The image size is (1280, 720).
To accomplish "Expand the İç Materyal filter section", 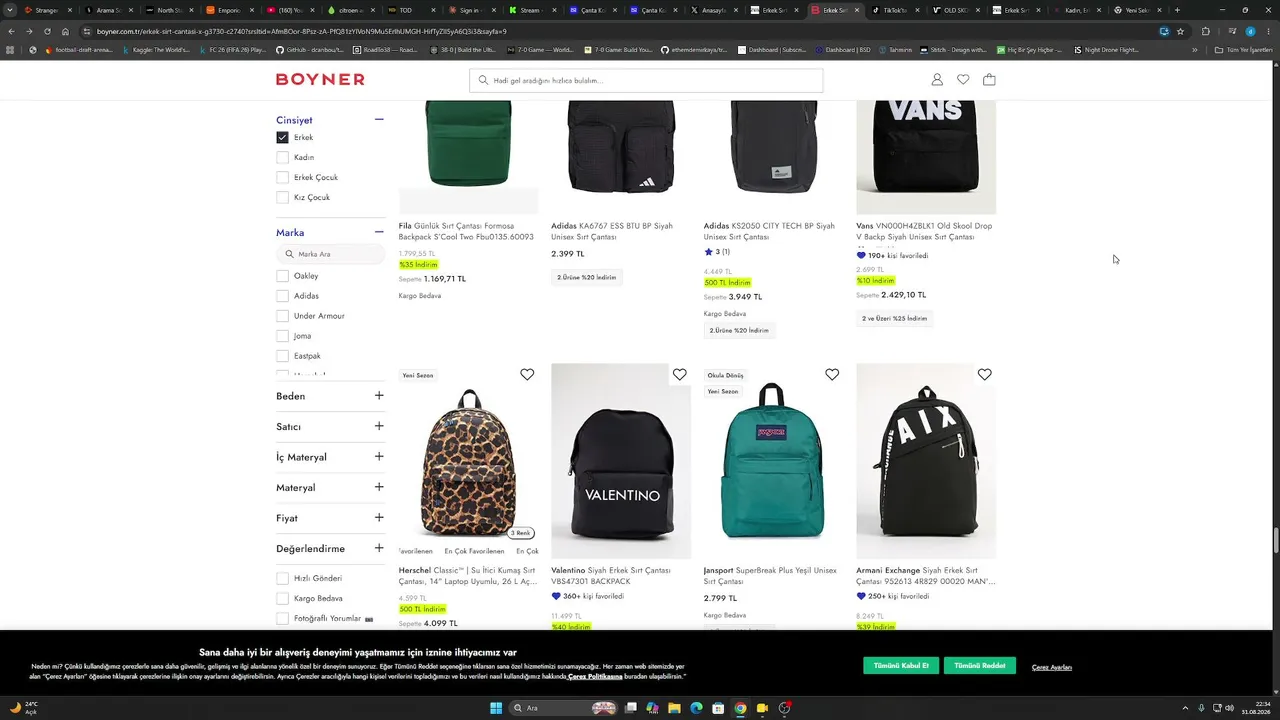I will click(x=379, y=457).
